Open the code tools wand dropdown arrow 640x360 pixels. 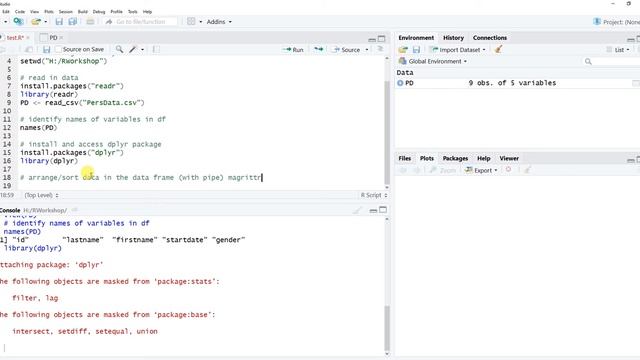[142, 49]
